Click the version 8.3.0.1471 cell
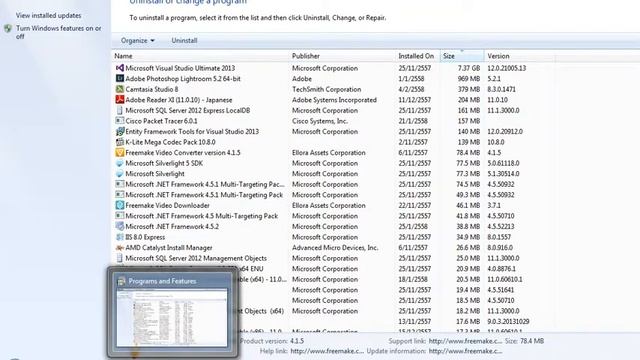 point(501,89)
